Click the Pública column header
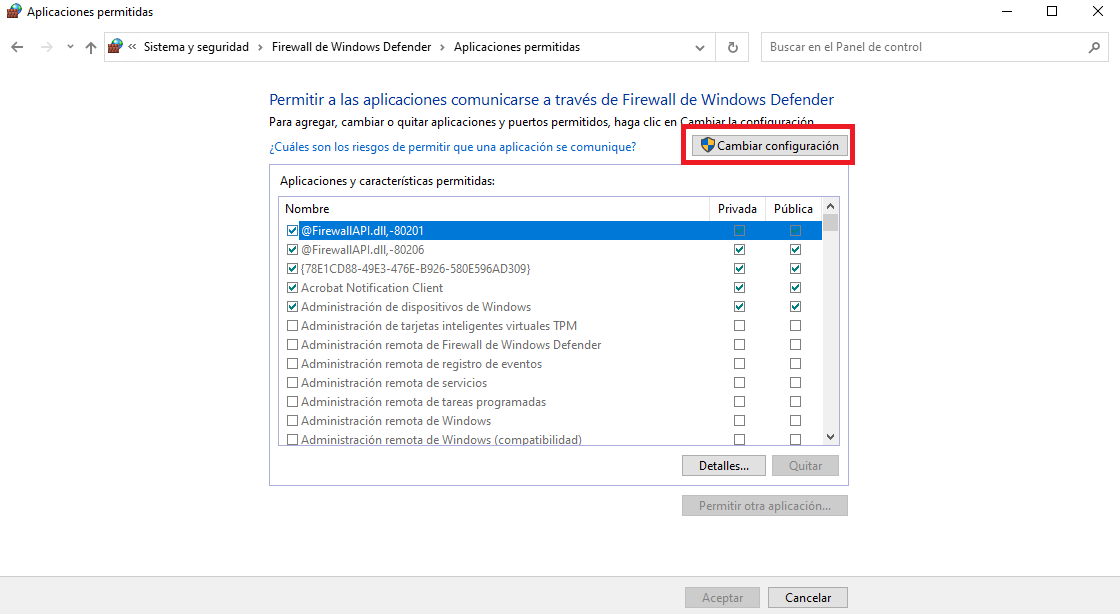This screenshot has width=1120, height=614. 794,209
